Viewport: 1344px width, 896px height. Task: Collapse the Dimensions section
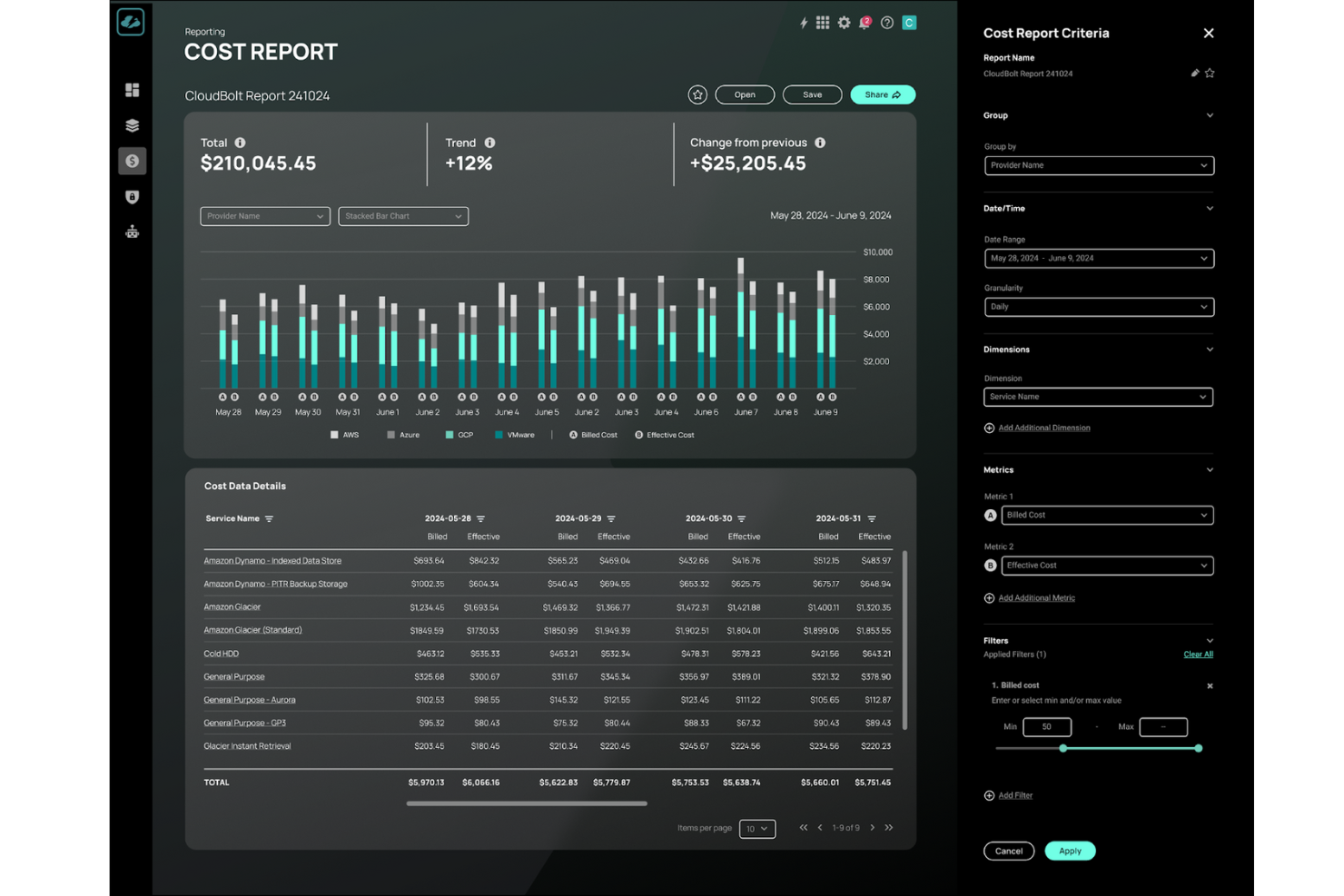pyautogui.click(x=1210, y=350)
